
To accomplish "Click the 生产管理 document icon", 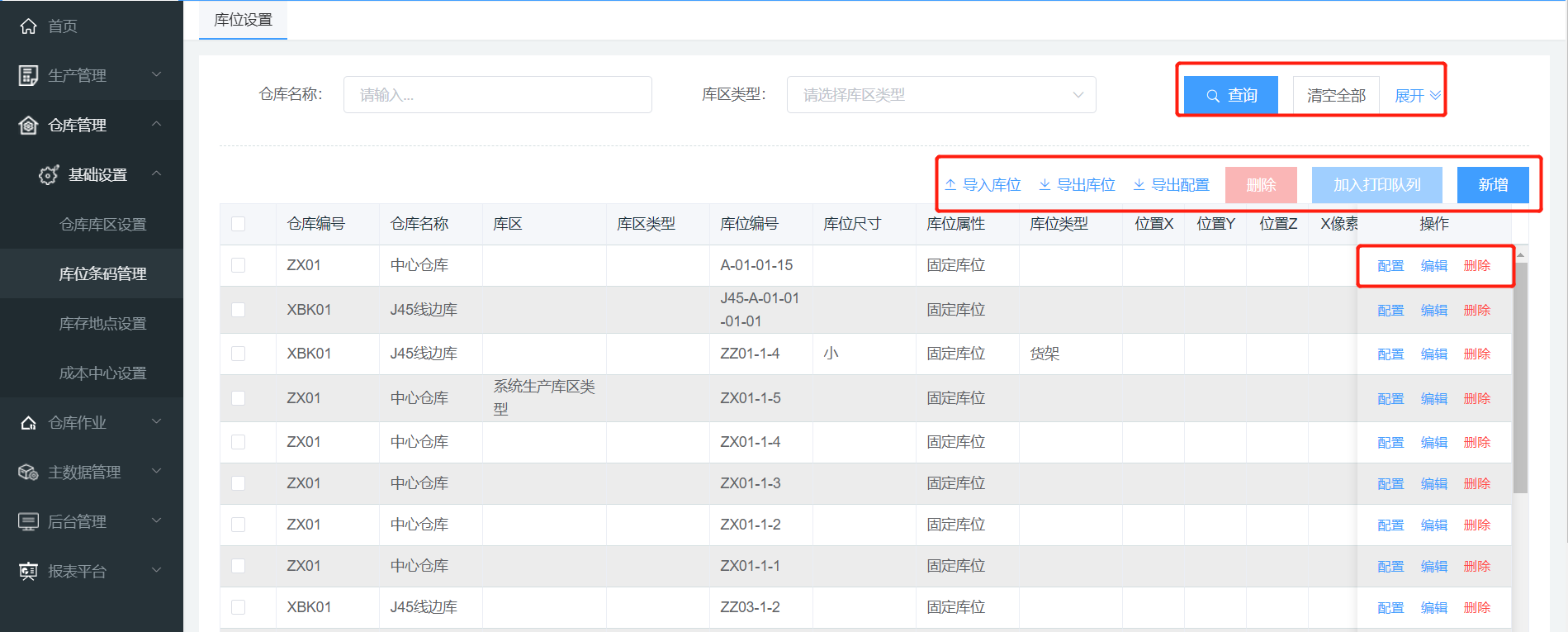I will click(x=28, y=76).
